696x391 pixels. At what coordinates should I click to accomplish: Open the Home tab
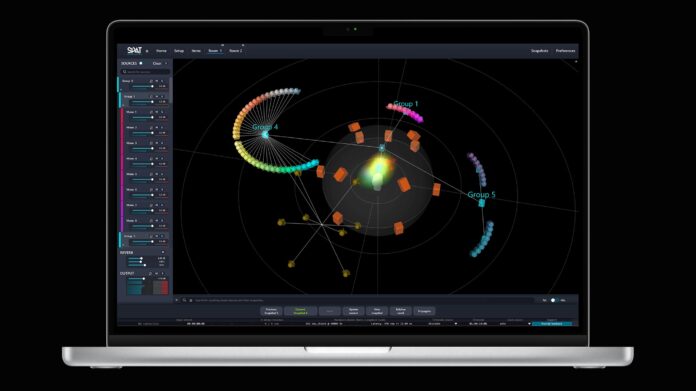pyautogui.click(x=161, y=51)
